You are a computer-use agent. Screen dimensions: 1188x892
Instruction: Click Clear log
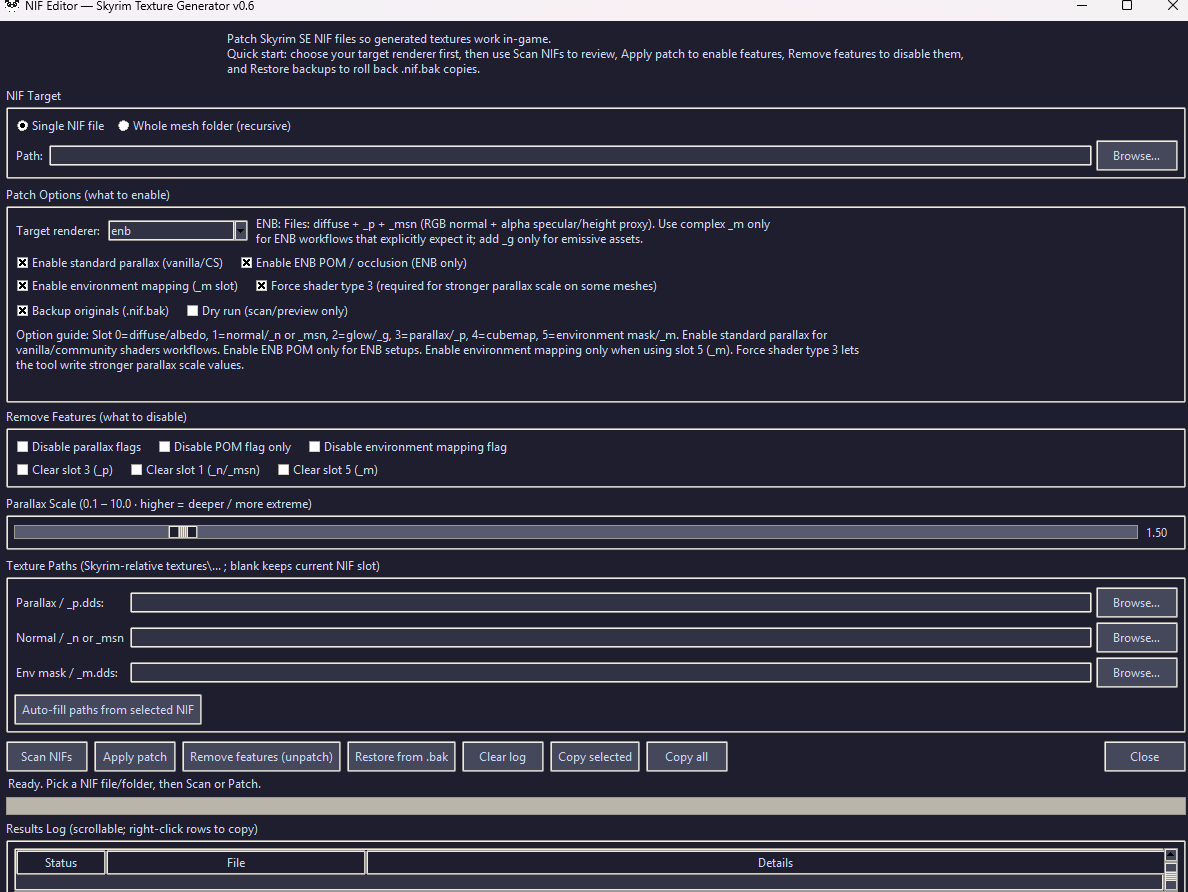coord(502,757)
